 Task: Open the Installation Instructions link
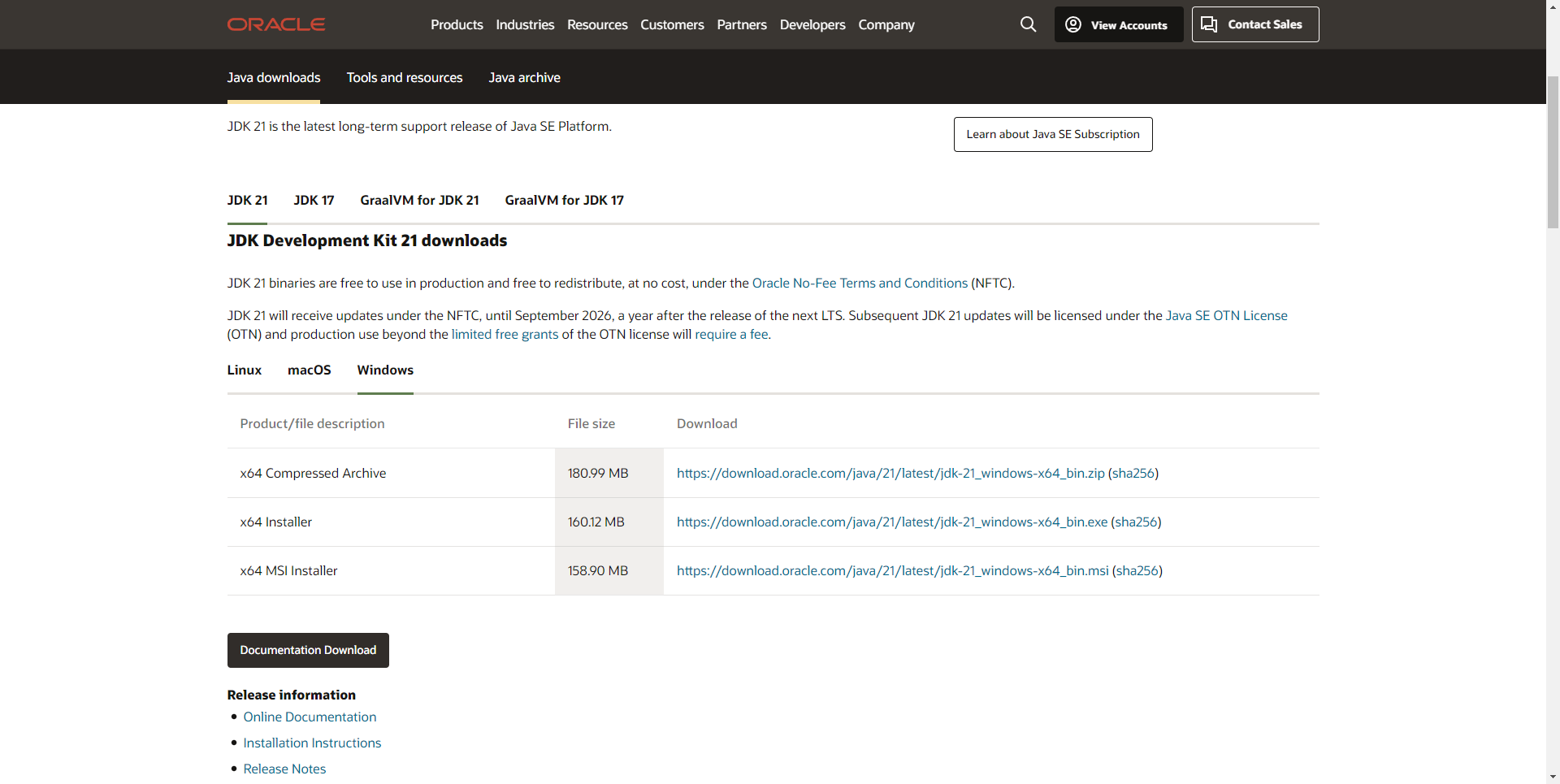point(312,743)
